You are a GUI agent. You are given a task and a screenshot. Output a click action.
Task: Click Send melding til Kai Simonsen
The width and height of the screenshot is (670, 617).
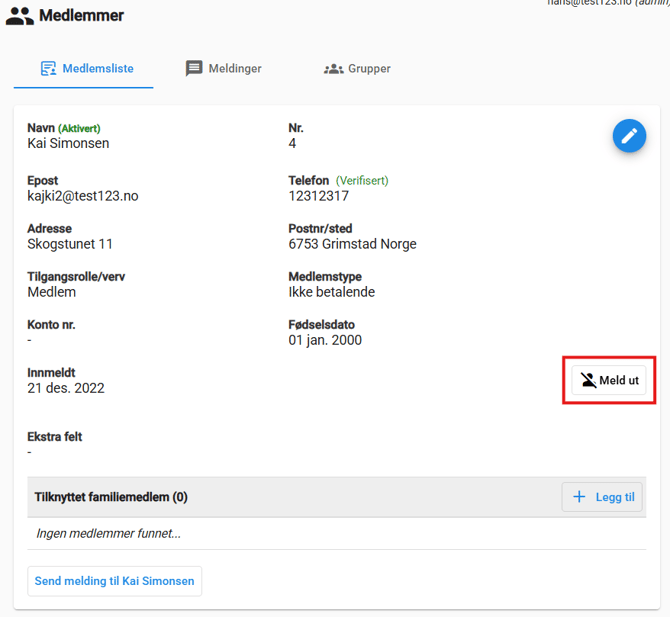(x=114, y=581)
